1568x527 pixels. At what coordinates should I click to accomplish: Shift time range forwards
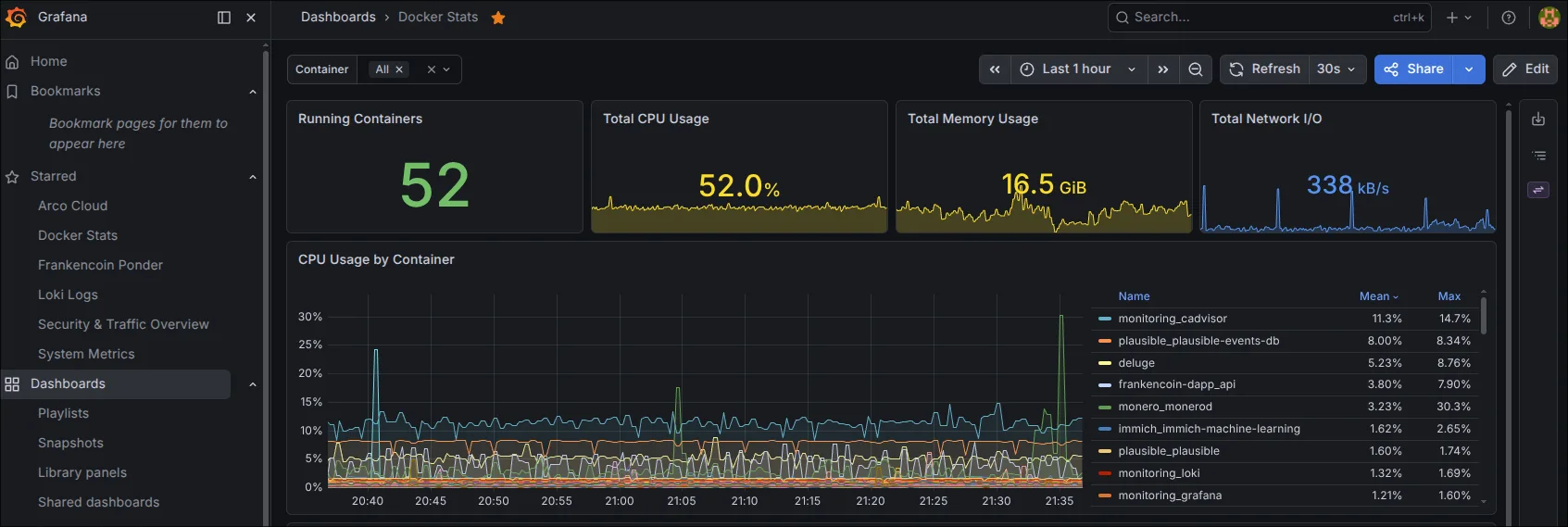tap(1163, 69)
